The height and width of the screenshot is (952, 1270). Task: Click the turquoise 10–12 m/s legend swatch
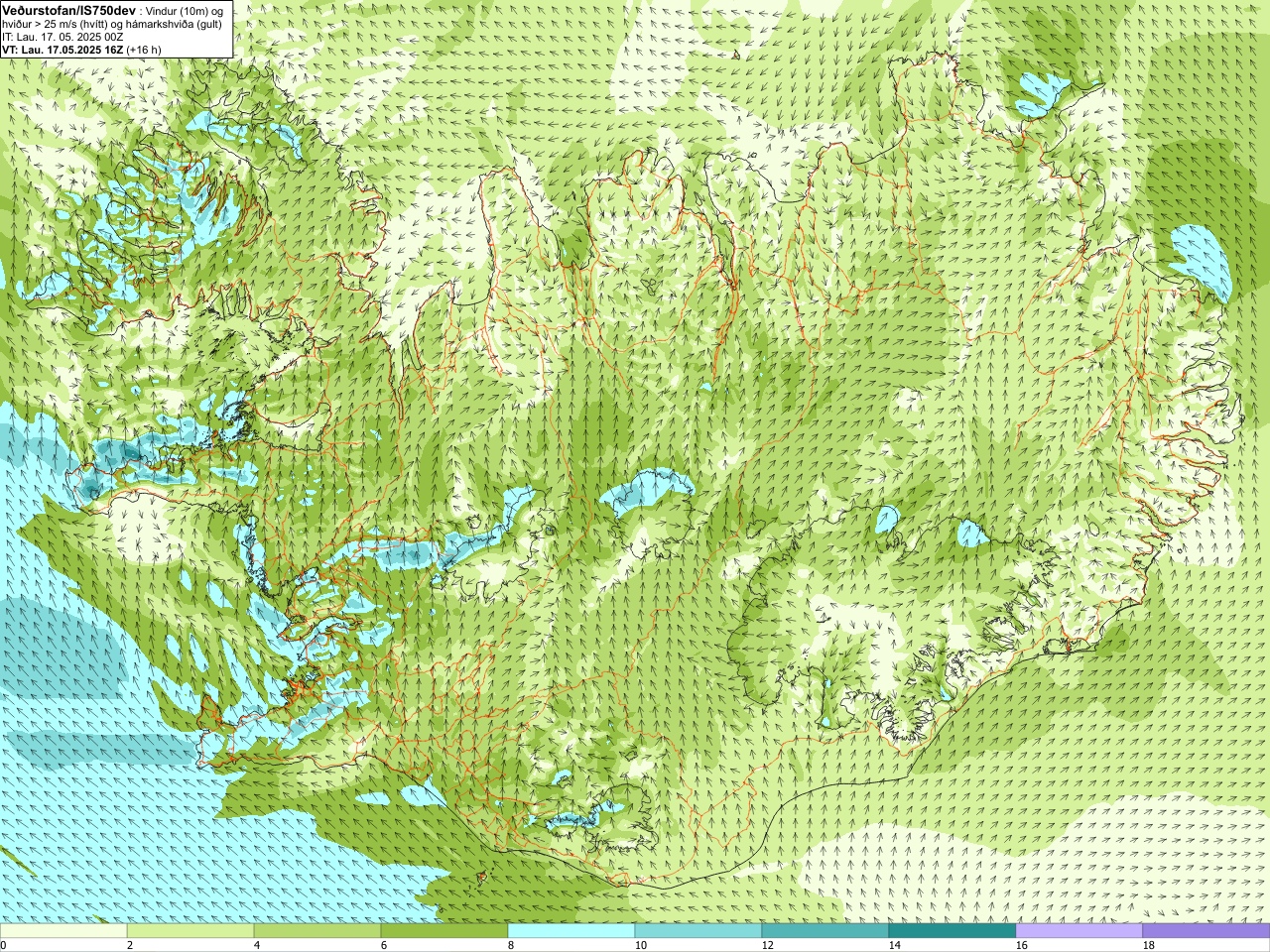pyautogui.click(x=698, y=931)
